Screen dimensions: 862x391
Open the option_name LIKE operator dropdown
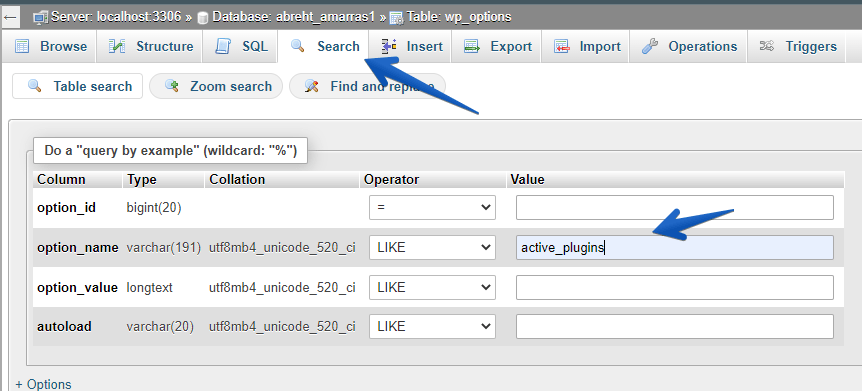(432, 247)
